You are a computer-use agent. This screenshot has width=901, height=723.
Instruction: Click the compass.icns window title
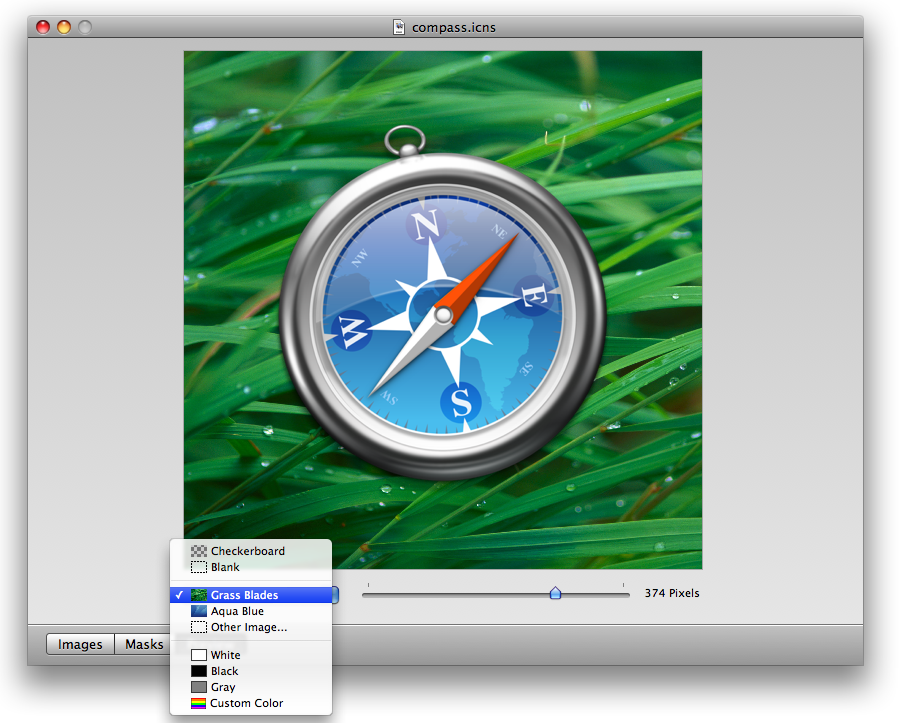tap(453, 28)
